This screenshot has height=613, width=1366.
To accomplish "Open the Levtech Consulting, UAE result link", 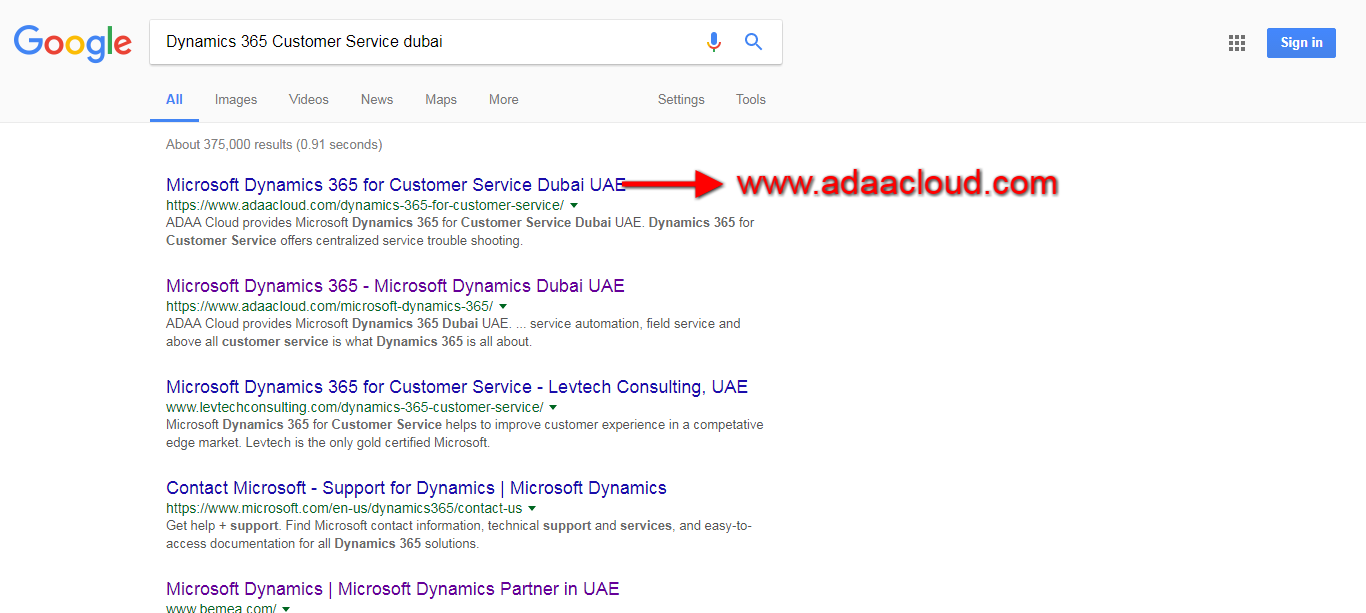I will click(x=456, y=387).
